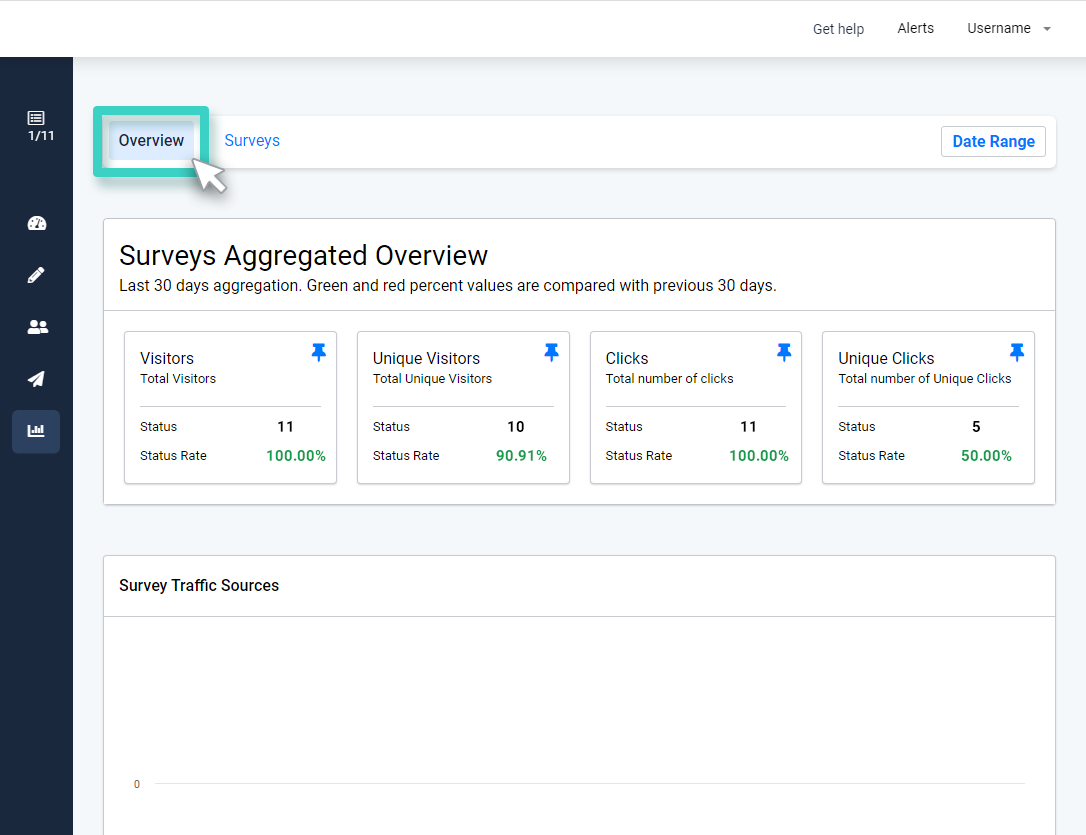Click the Surveys Aggregated Overview heading

coord(303,255)
